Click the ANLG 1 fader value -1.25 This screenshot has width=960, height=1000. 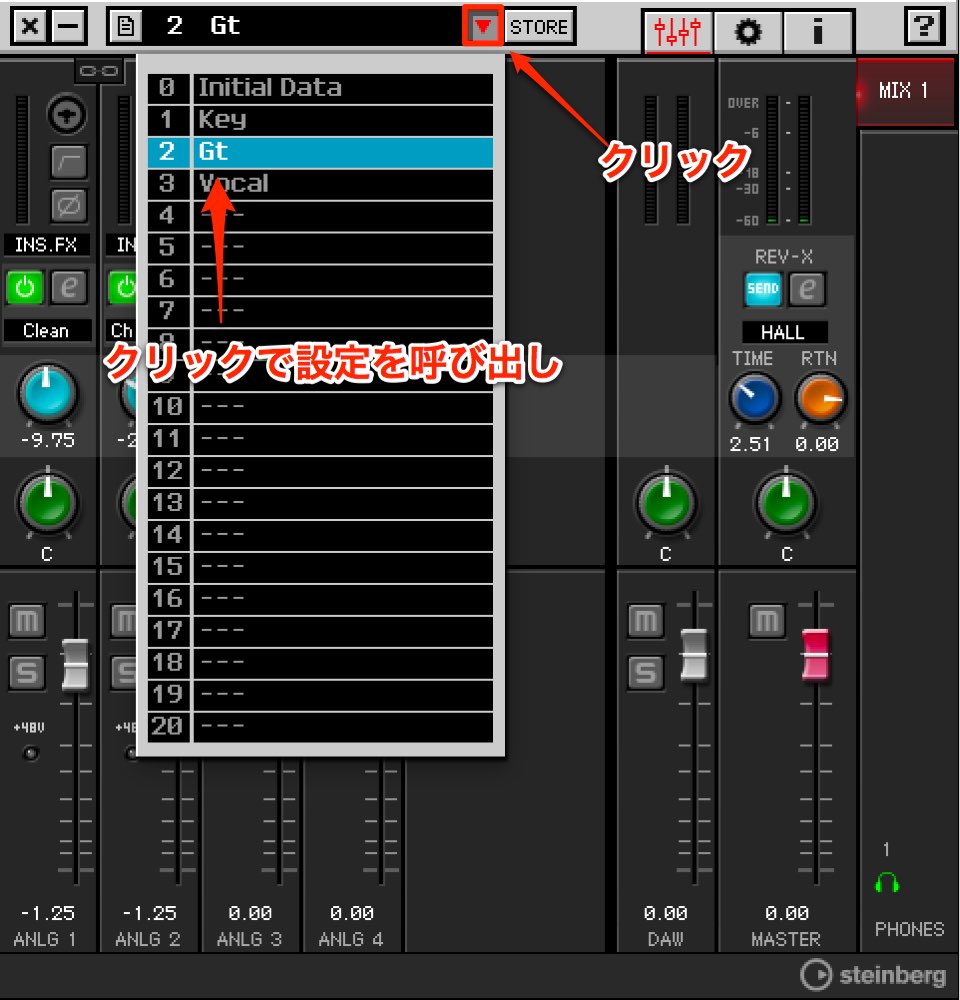(47, 913)
